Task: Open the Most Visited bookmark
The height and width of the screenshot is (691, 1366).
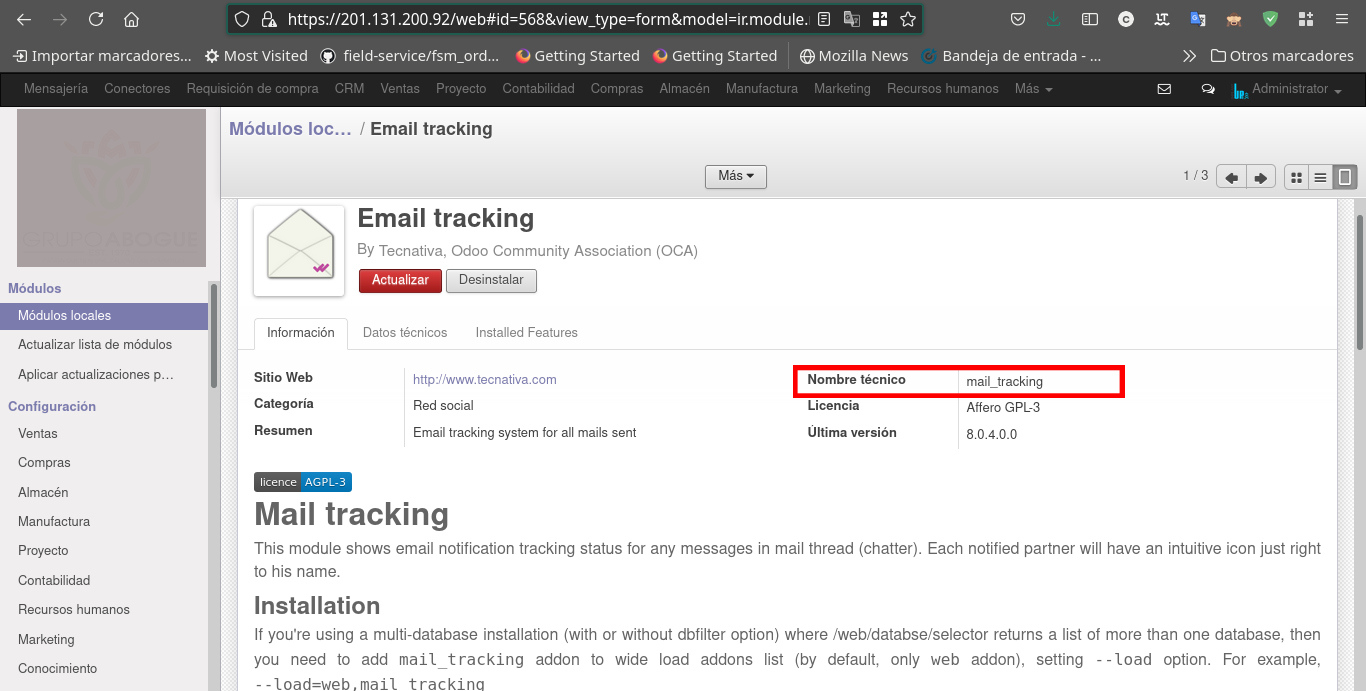Action: (x=256, y=56)
